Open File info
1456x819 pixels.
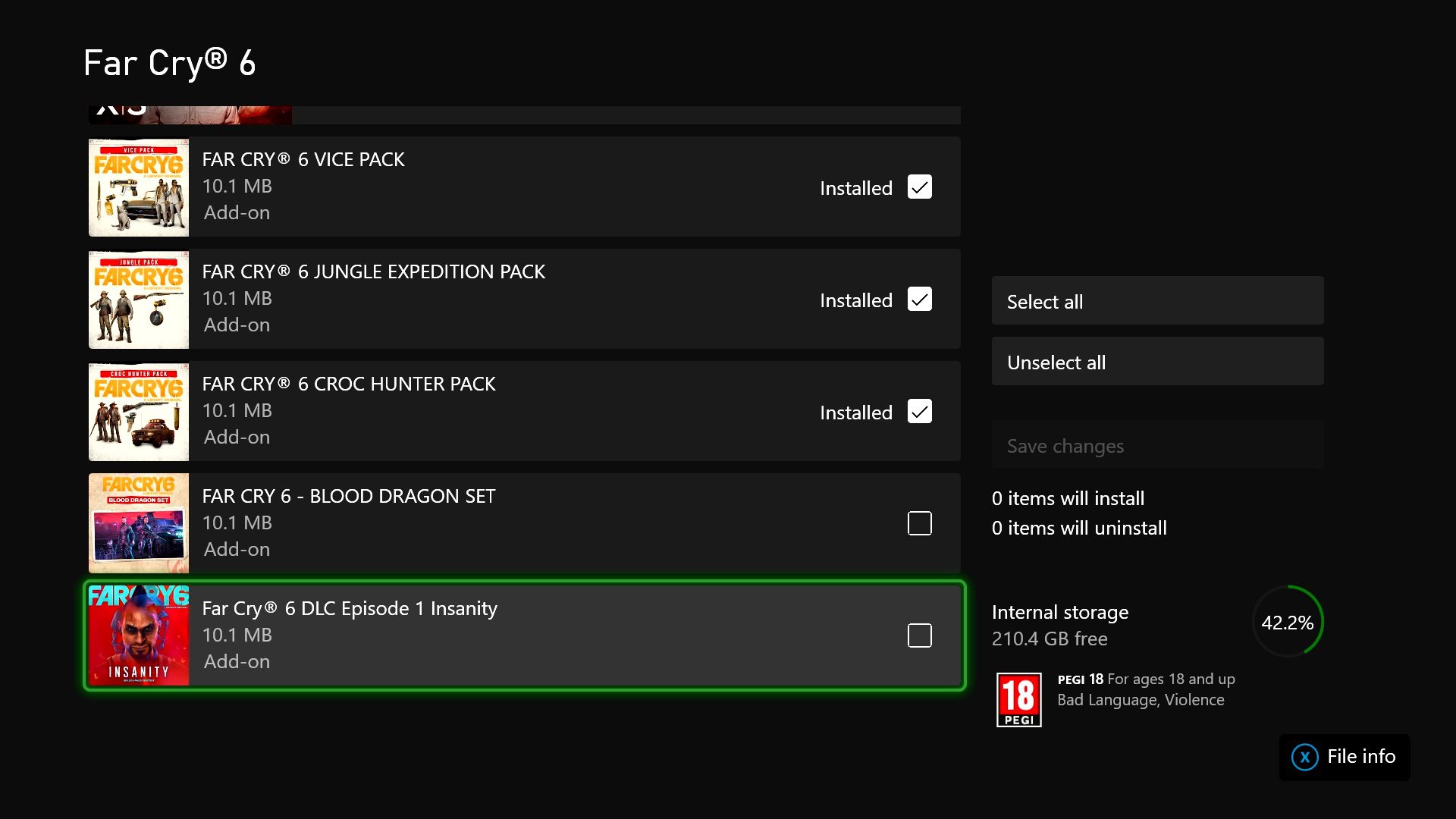(x=1345, y=757)
